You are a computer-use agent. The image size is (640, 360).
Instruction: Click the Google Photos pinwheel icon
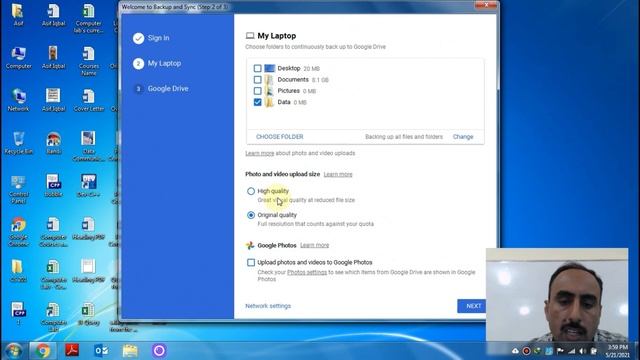coord(250,245)
